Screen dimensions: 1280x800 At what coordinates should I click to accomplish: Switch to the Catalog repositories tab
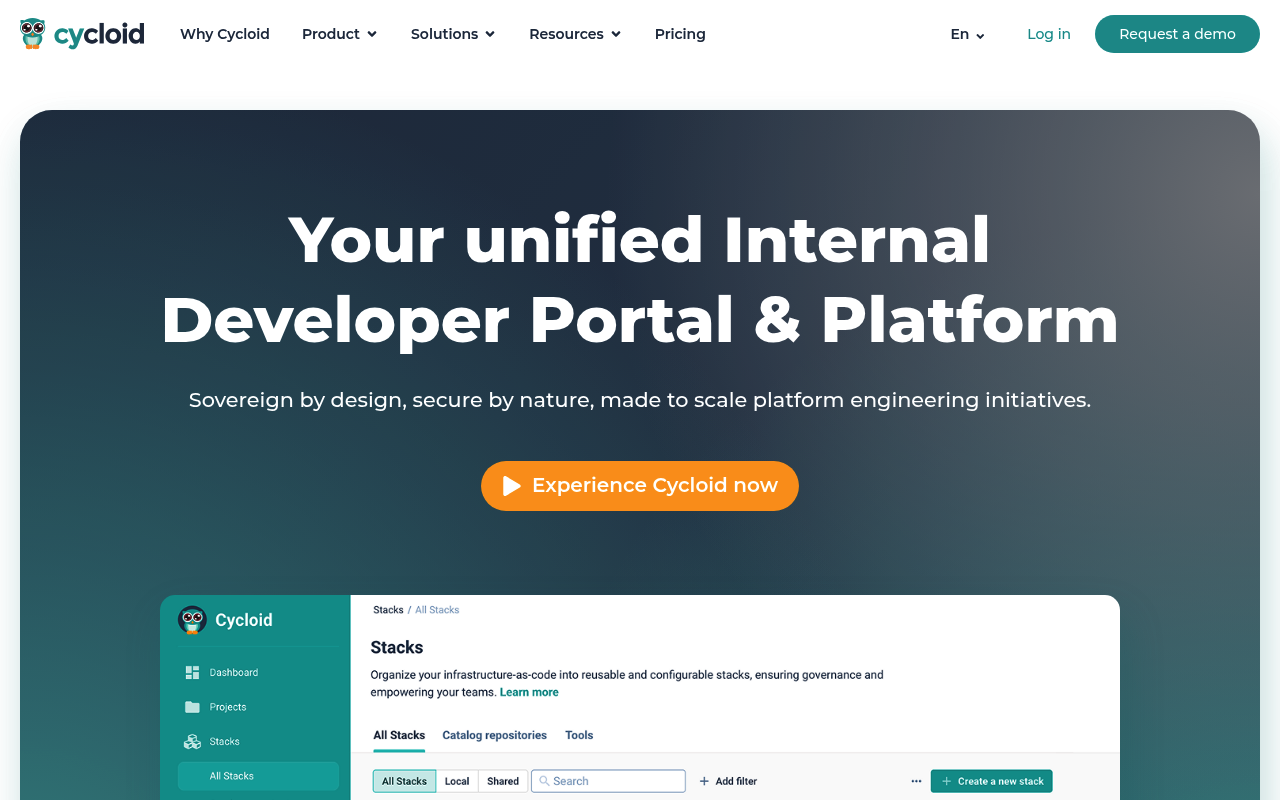point(495,735)
